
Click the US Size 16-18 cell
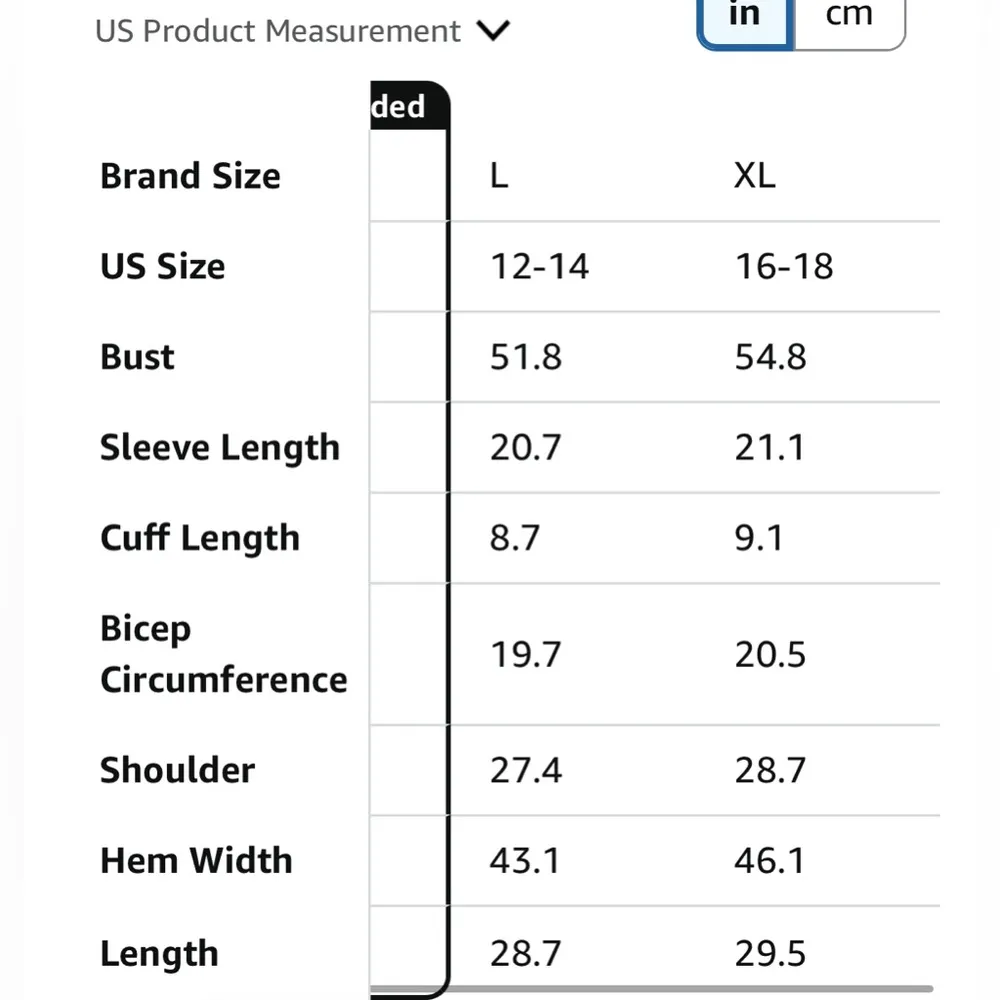[x=784, y=267]
